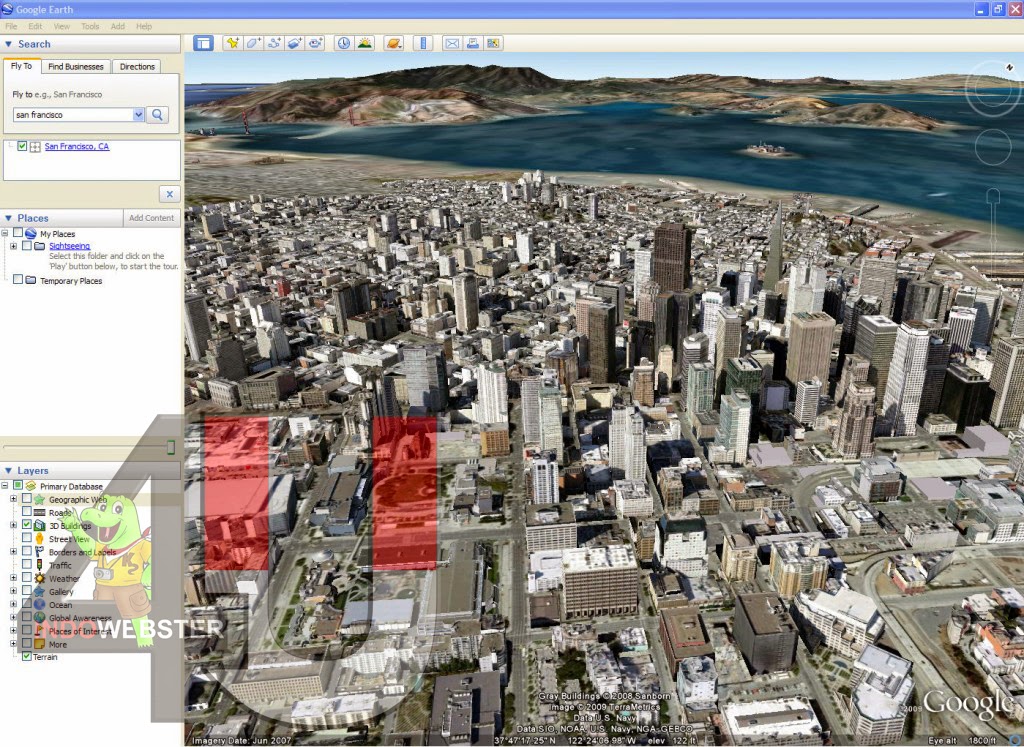Click the Traffic light layer icon

(x=39, y=565)
